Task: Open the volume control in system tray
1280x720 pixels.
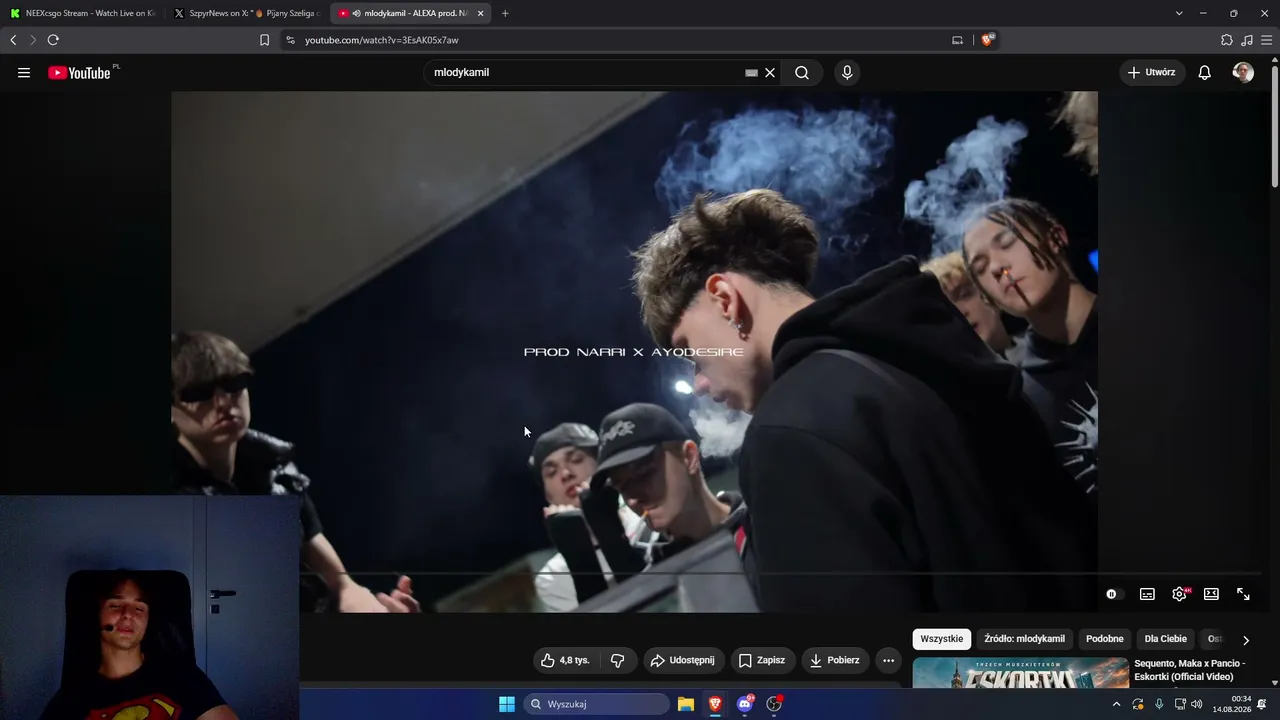Action: coord(1197,704)
